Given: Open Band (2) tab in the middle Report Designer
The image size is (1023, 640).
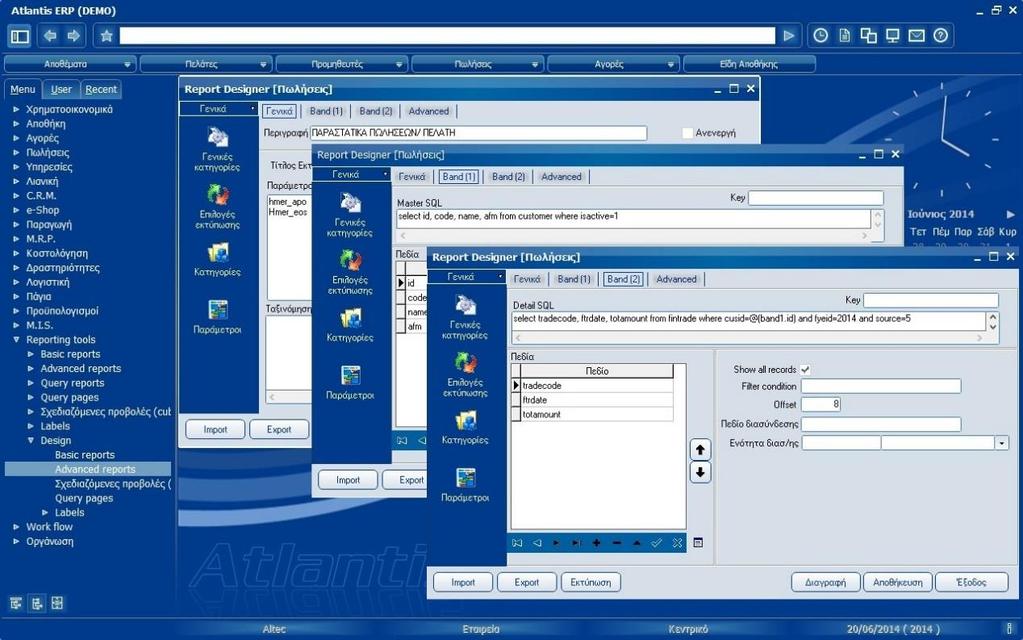Looking at the screenshot, I should [508, 177].
